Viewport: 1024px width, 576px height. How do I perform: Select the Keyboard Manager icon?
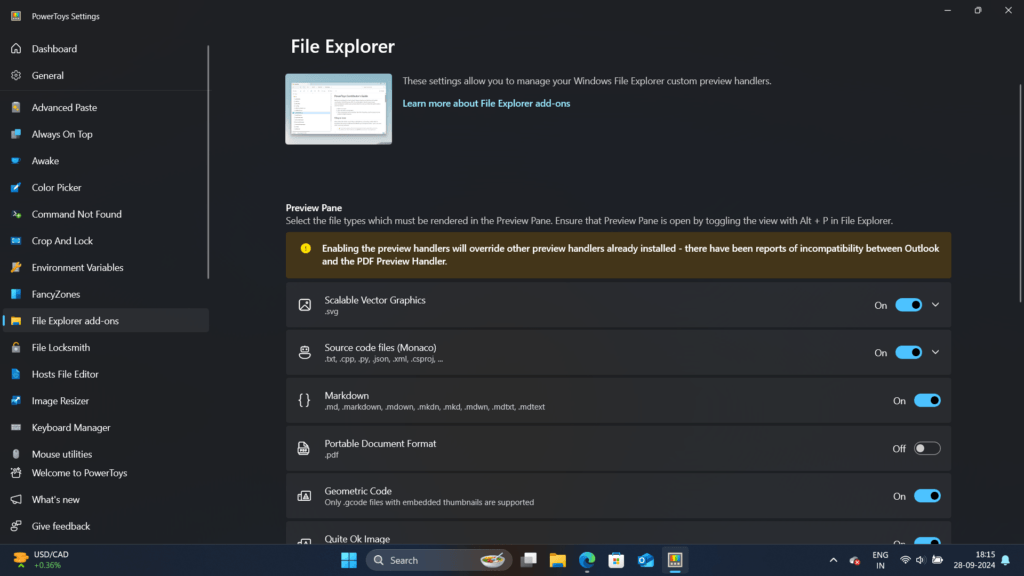pos(16,428)
